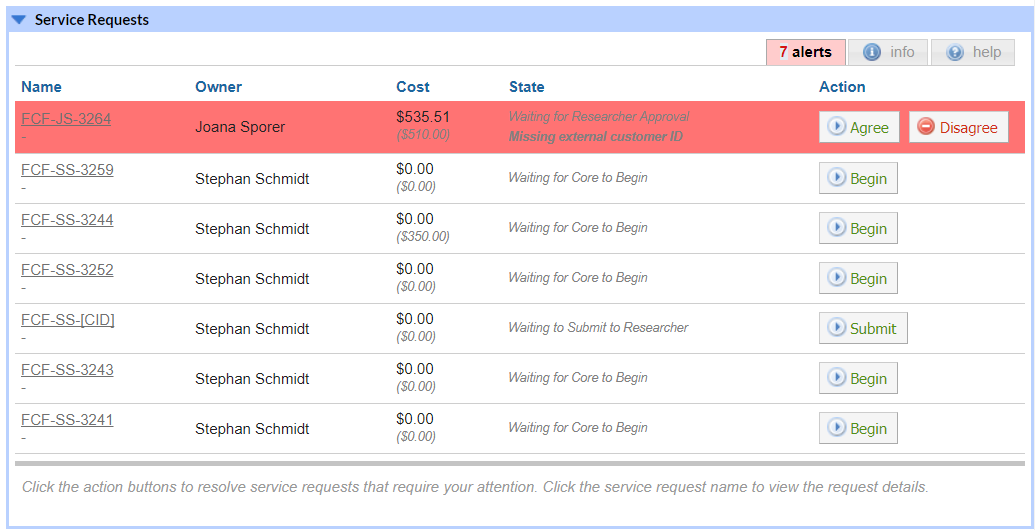Open request details for FCF-JS-3264
This screenshot has height=530, width=1035.
[x=66, y=119]
